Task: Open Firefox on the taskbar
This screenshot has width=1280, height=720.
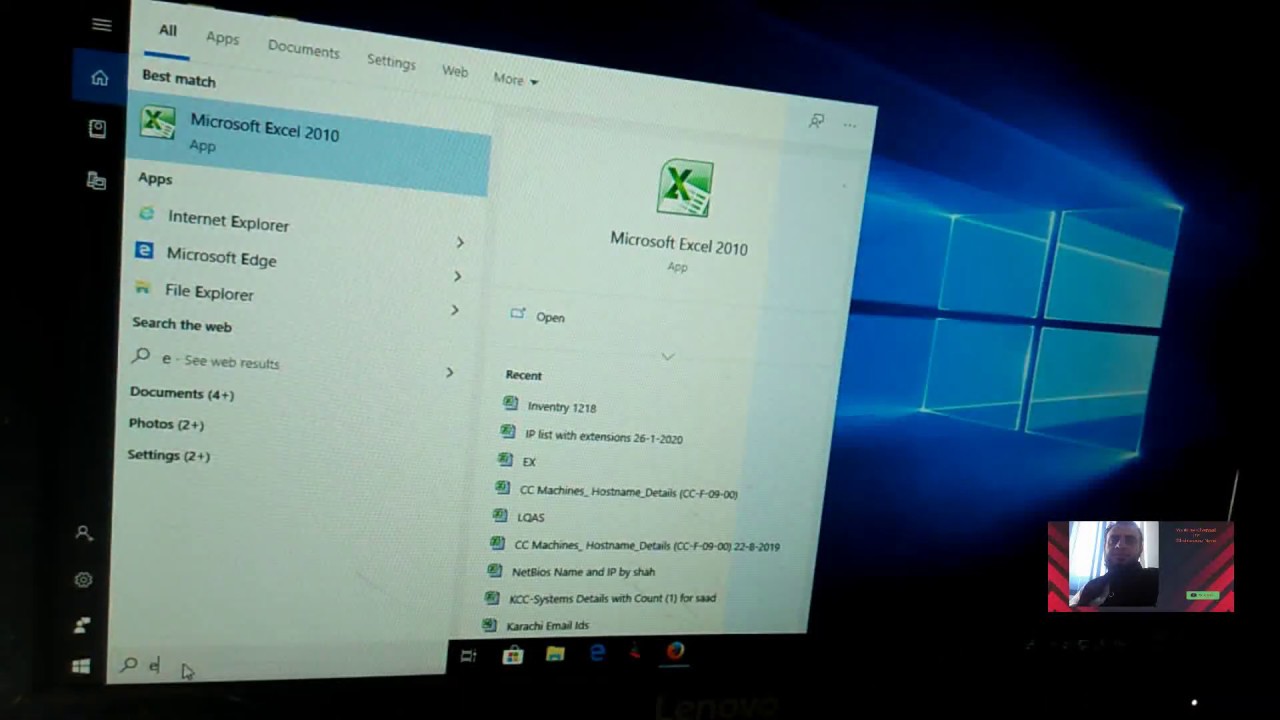Action: click(676, 651)
